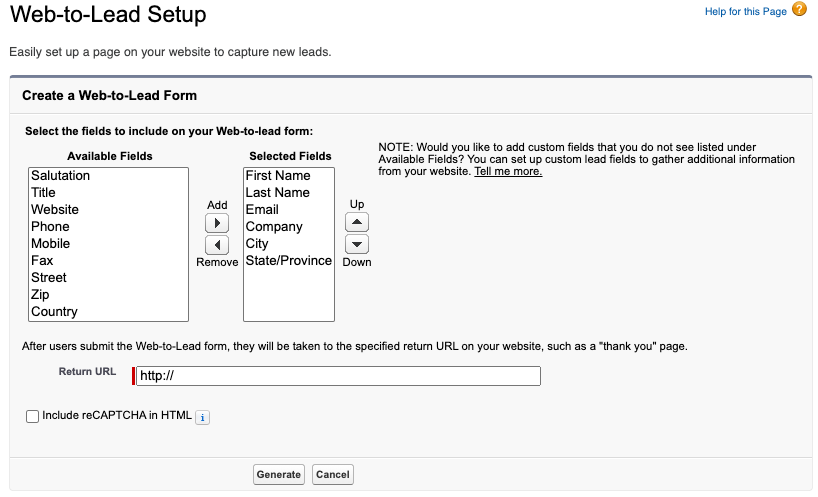Select Company in Selected Fields
Image resolution: width=818 pixels, height=497 pixels.
274,227
